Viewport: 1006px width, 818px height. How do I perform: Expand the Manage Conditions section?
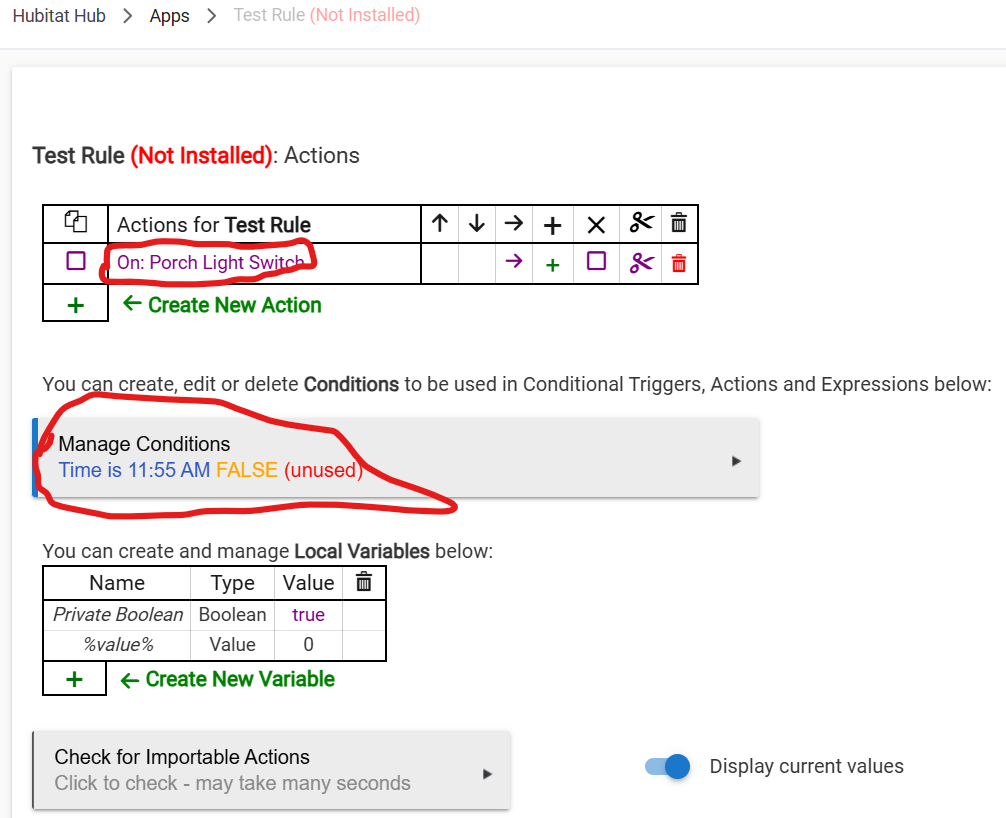pyautogui.click(x=396, y=457)
